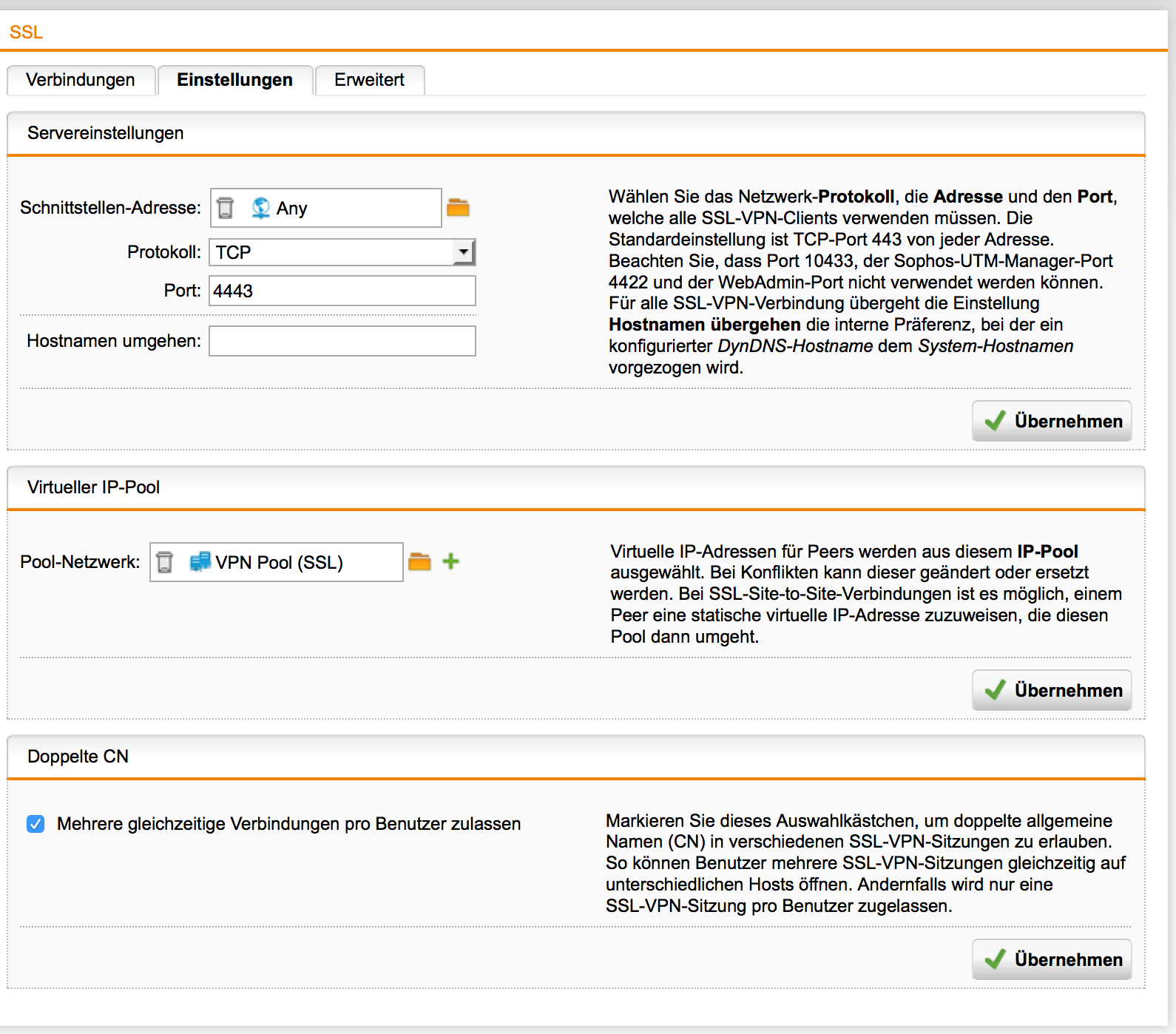
Task: Click green plus icon to add pool network
Action: (x=450, y=561)
